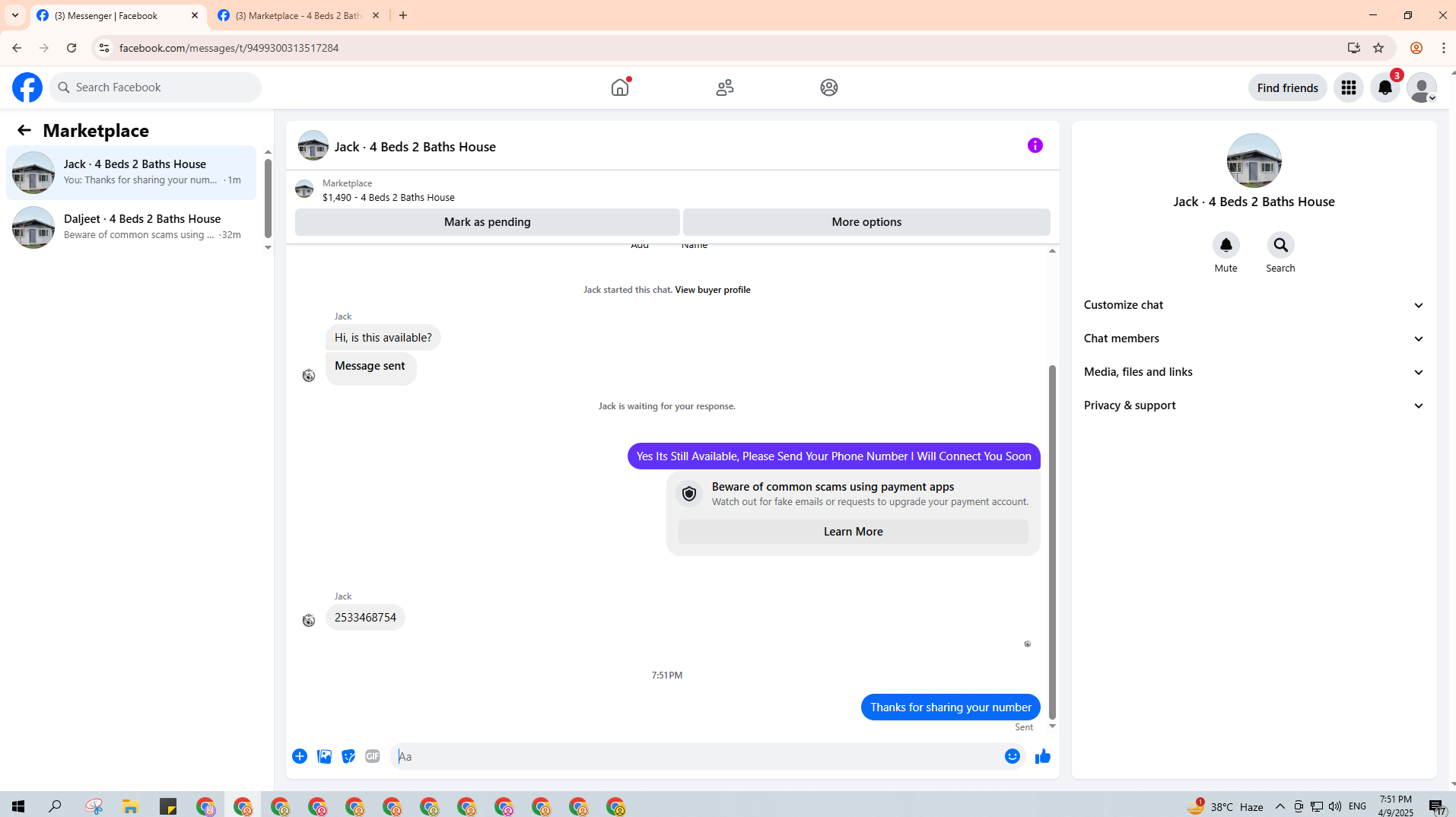Open the emoji picker in message box
The image size is (1456, 817).
click(1012, 756)
